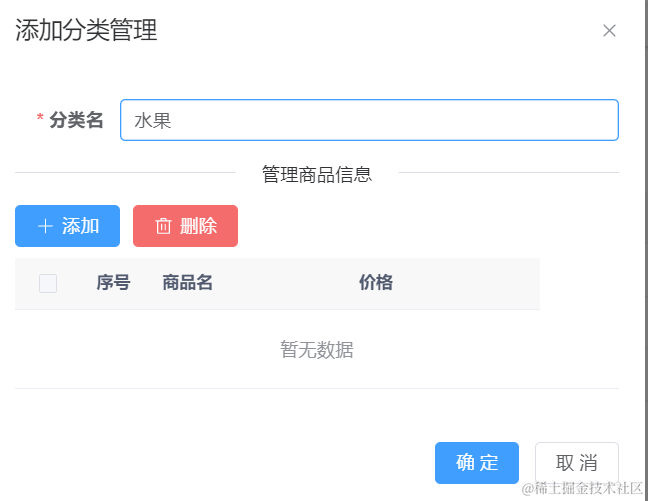Click the 管理商品信息 divider label

point(317,174)
